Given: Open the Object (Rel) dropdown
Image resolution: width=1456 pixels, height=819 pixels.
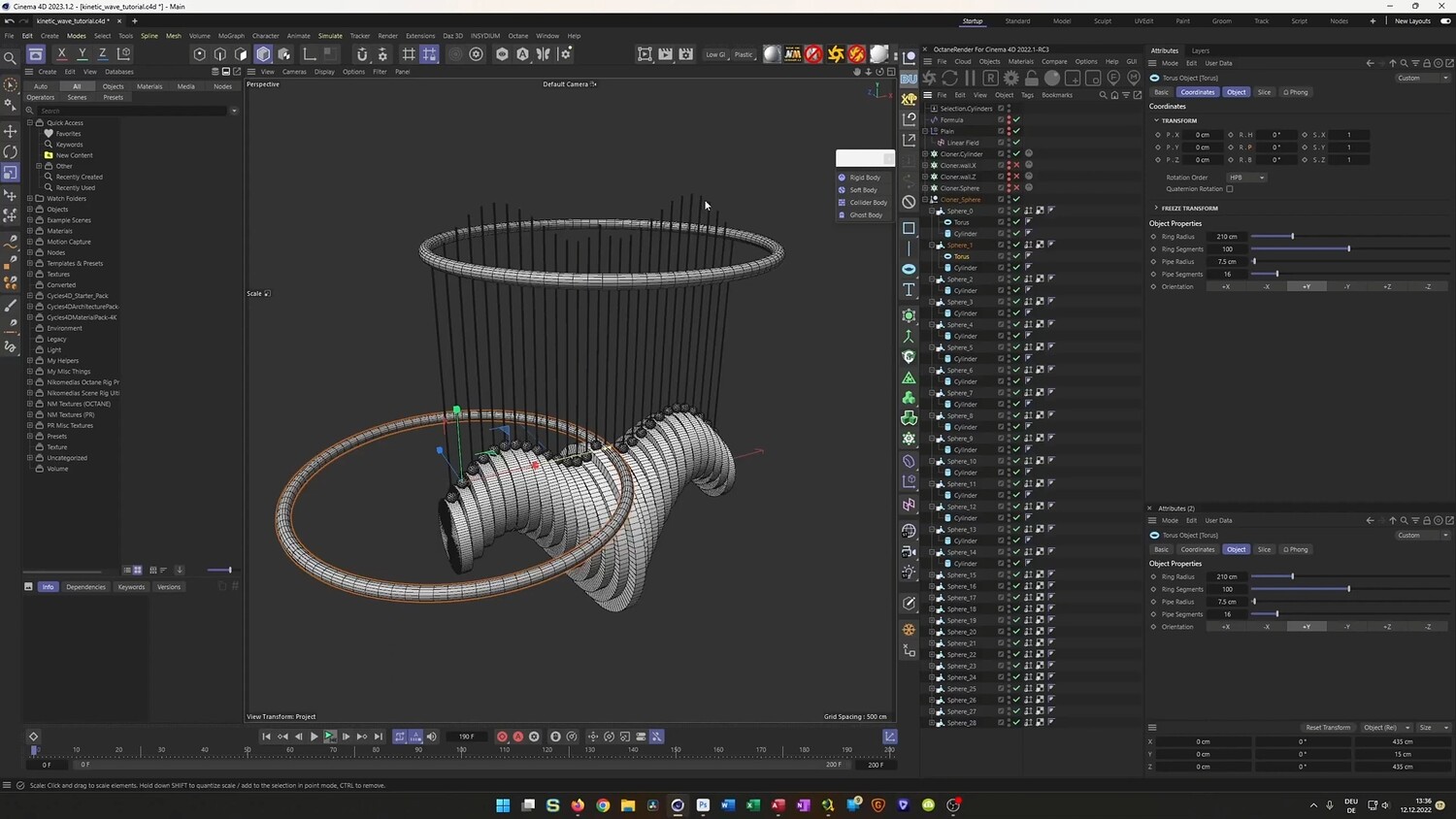Looking at the screenshot, I should [1384, 728].
